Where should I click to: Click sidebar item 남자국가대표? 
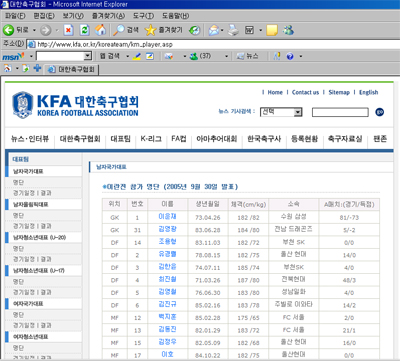click(x=28, y=171)
